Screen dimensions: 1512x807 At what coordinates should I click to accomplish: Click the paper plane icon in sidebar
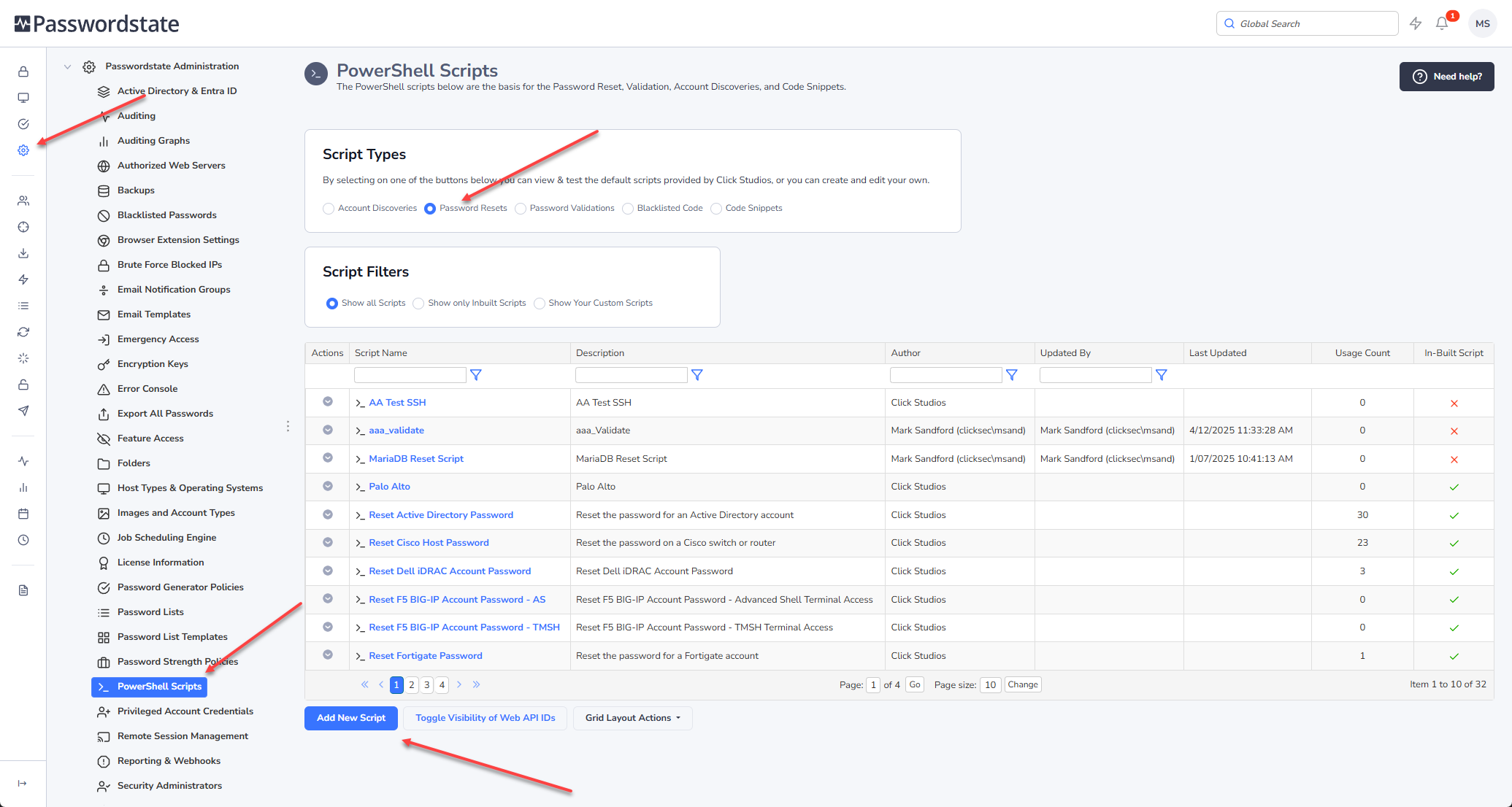(23, 411)
